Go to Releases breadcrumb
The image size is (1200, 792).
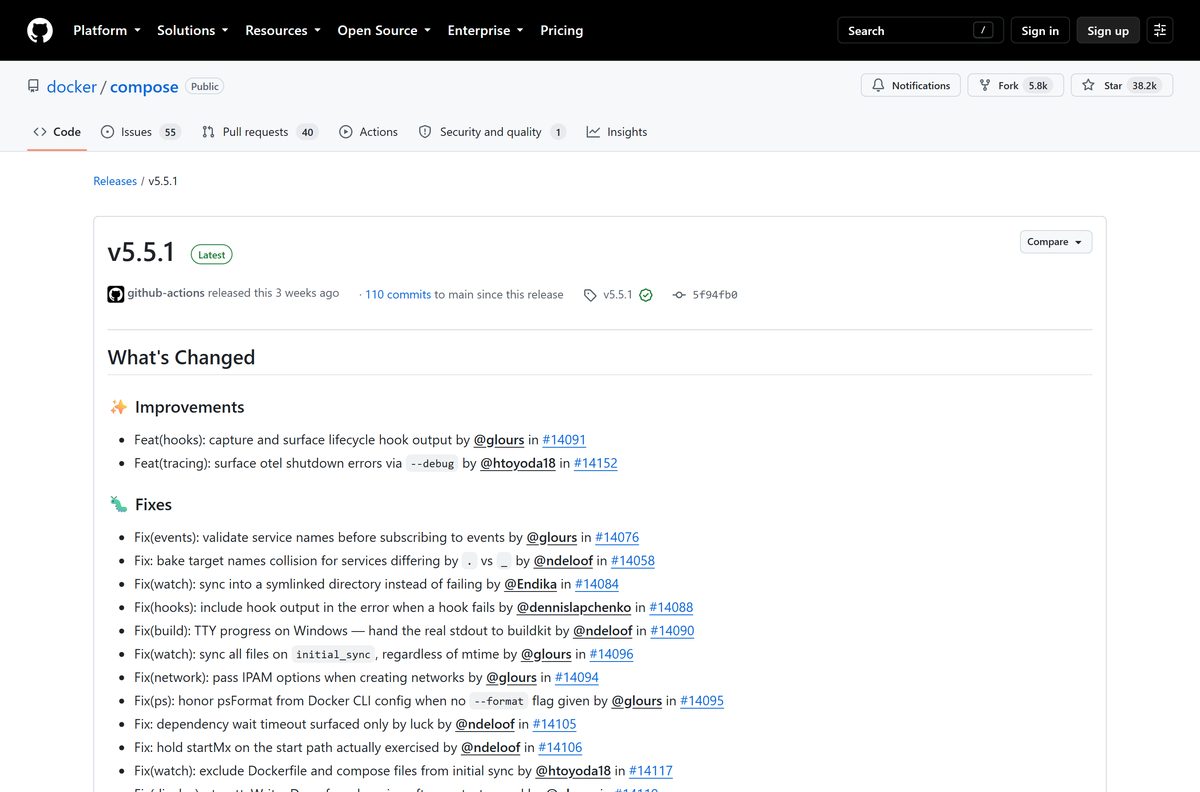point(115,181)
